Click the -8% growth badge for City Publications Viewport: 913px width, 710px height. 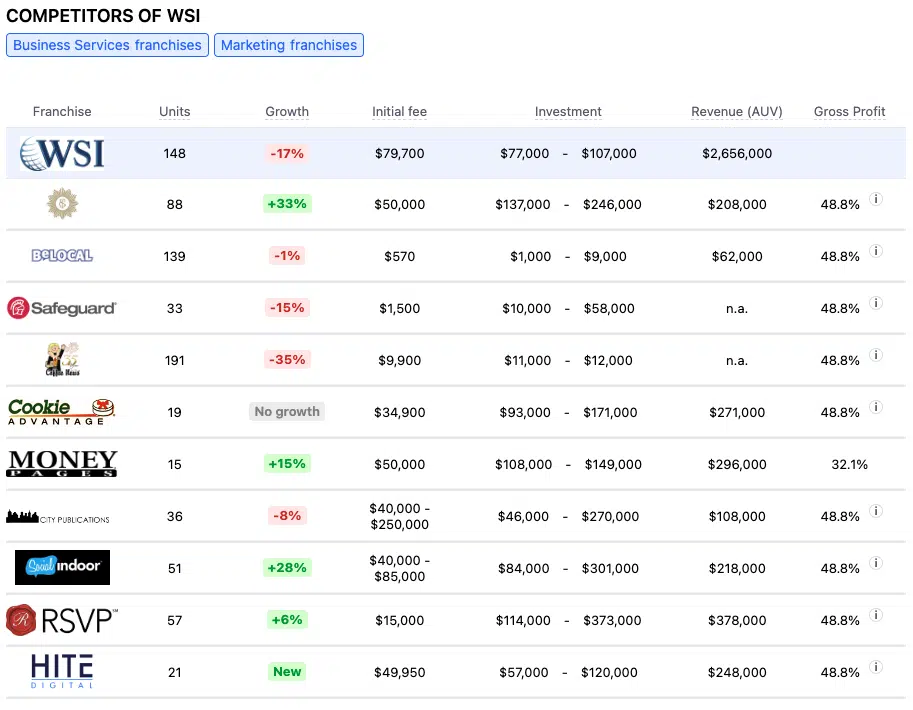[287, 515]
